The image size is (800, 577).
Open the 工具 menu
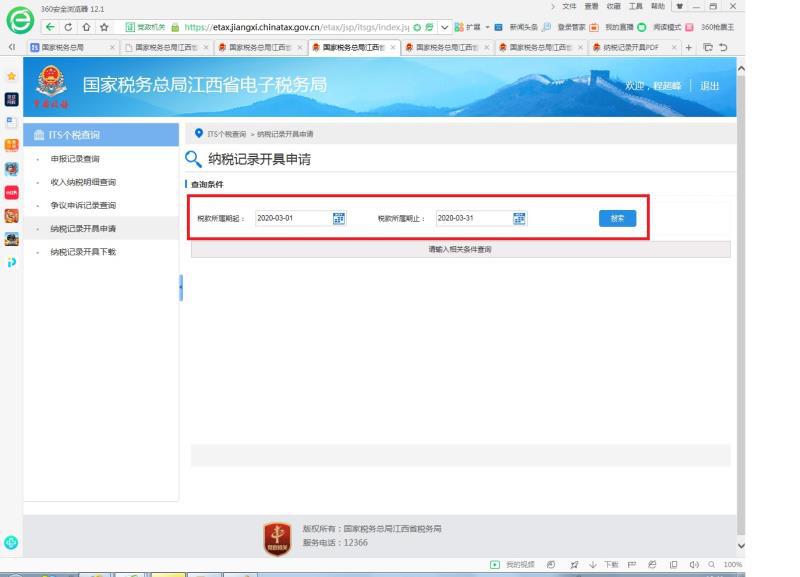[636, 6]
